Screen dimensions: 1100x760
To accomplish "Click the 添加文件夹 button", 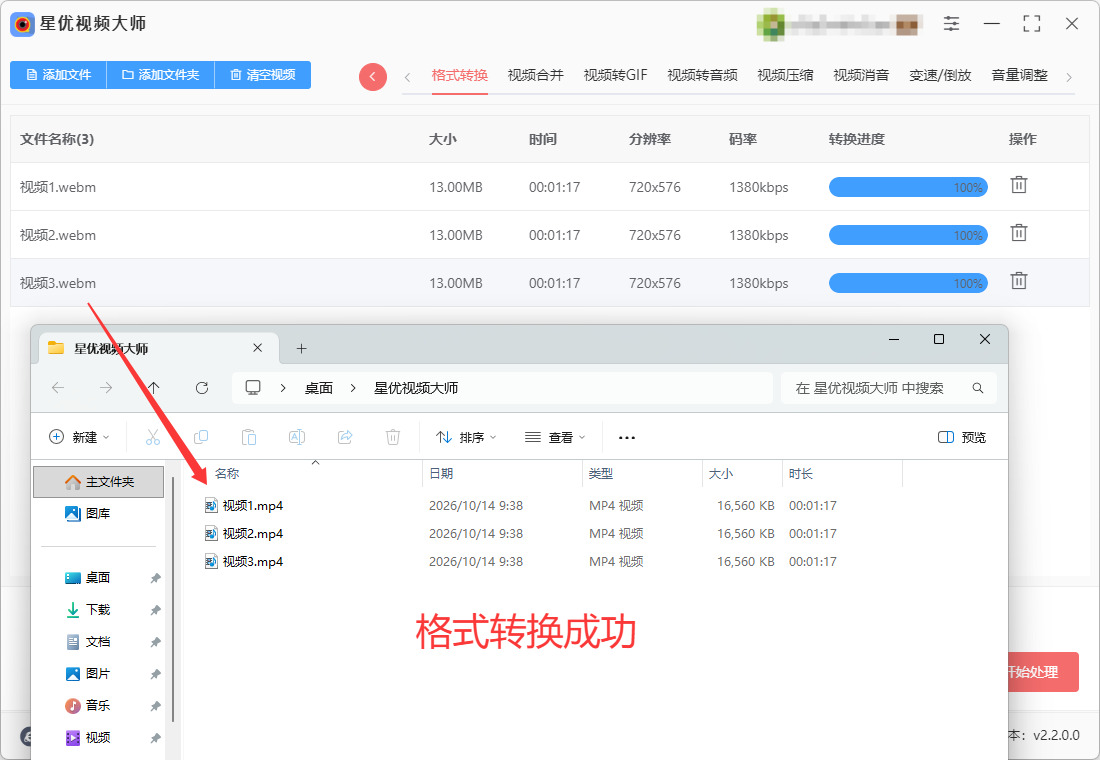I will click(x=161, y=75).
